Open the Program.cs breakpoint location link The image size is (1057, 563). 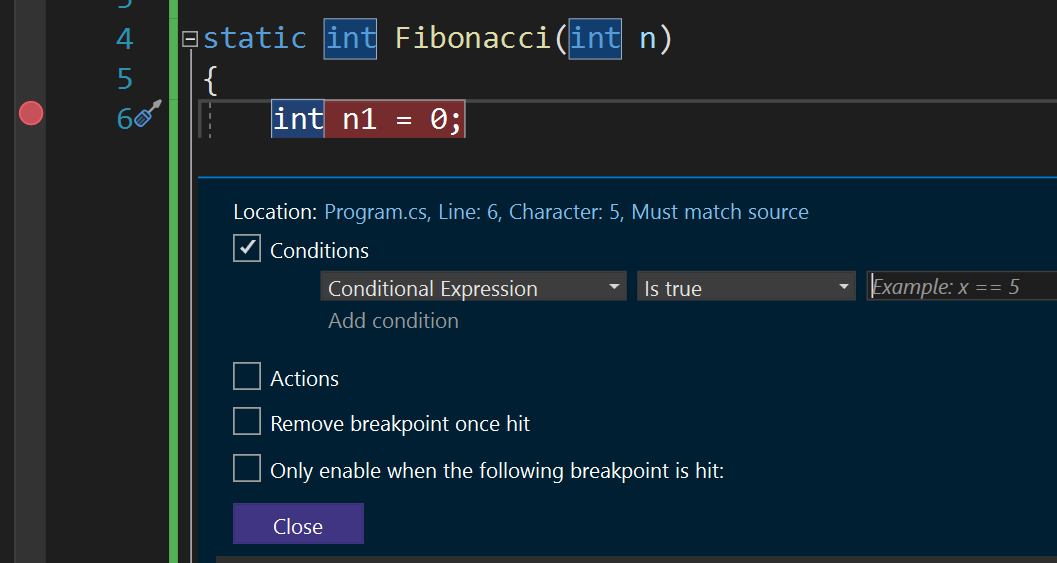point(566,212)
